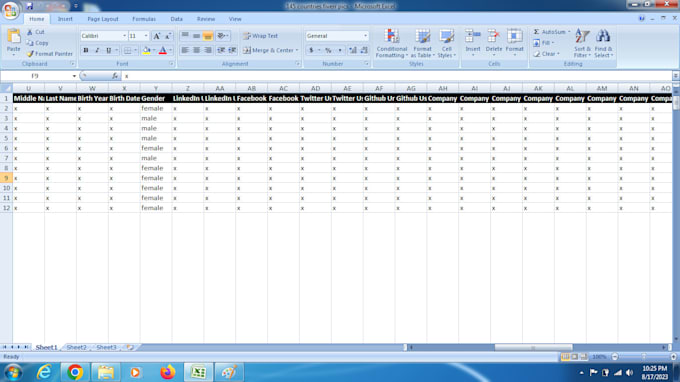Switch to the Formulas tab
680x382 pixels.
(144, 19)
